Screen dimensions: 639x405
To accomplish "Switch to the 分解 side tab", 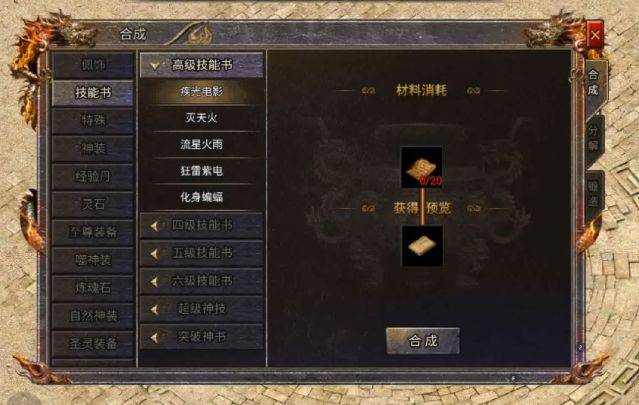I will click(594, 139).
